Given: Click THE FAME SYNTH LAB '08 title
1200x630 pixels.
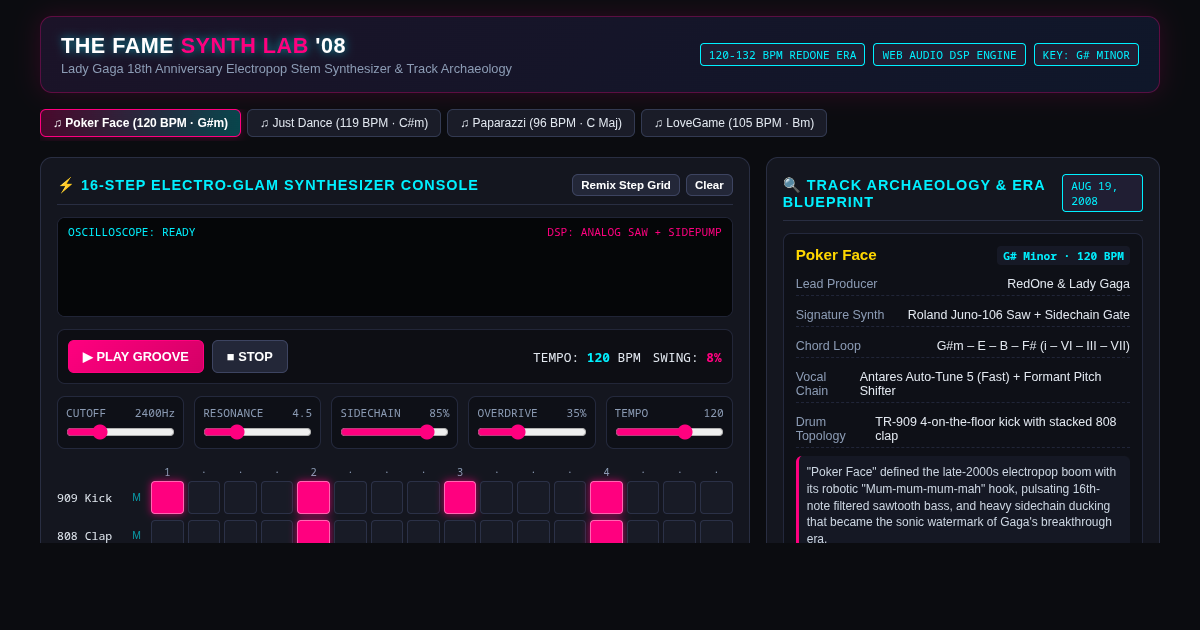Looking at the screenshot, I should [x=203, y=45].
